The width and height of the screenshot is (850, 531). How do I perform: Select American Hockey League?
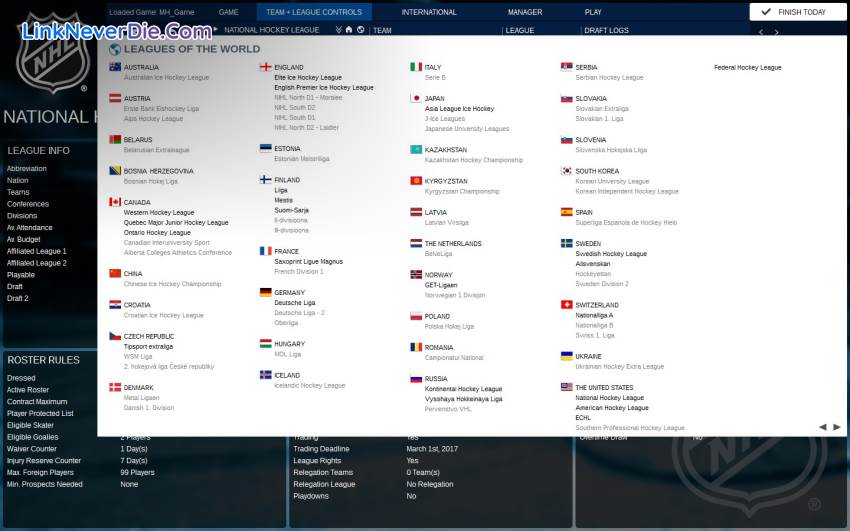611,407
